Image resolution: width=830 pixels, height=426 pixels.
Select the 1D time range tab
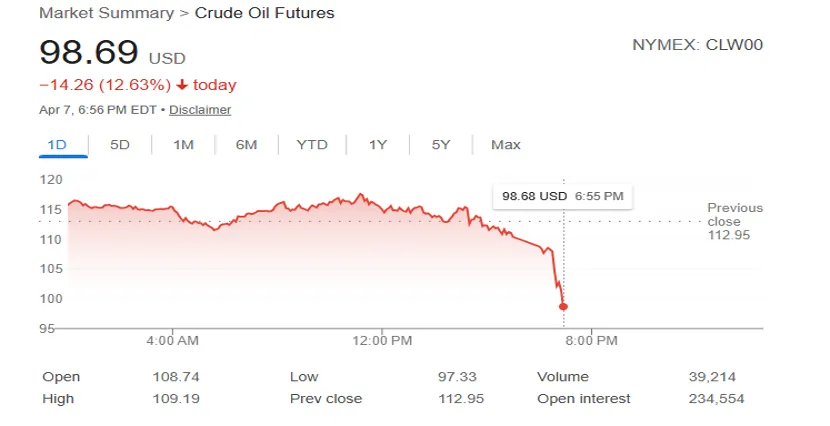(x=57, y=145)
